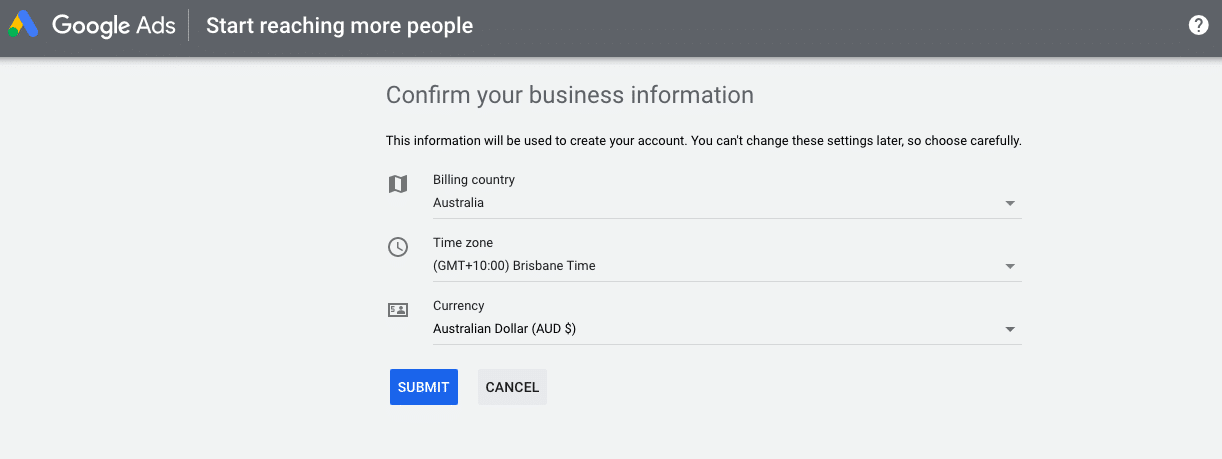Click the Brisbane Time zone value

[514, 266]
